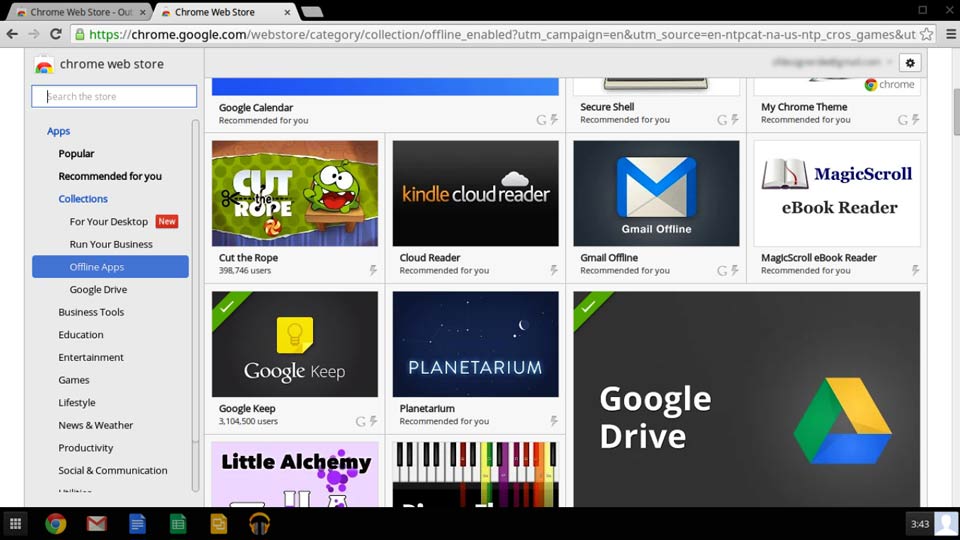
Task: Open Little Alchemy app thumbnail
Action: [x=294, y=474]
